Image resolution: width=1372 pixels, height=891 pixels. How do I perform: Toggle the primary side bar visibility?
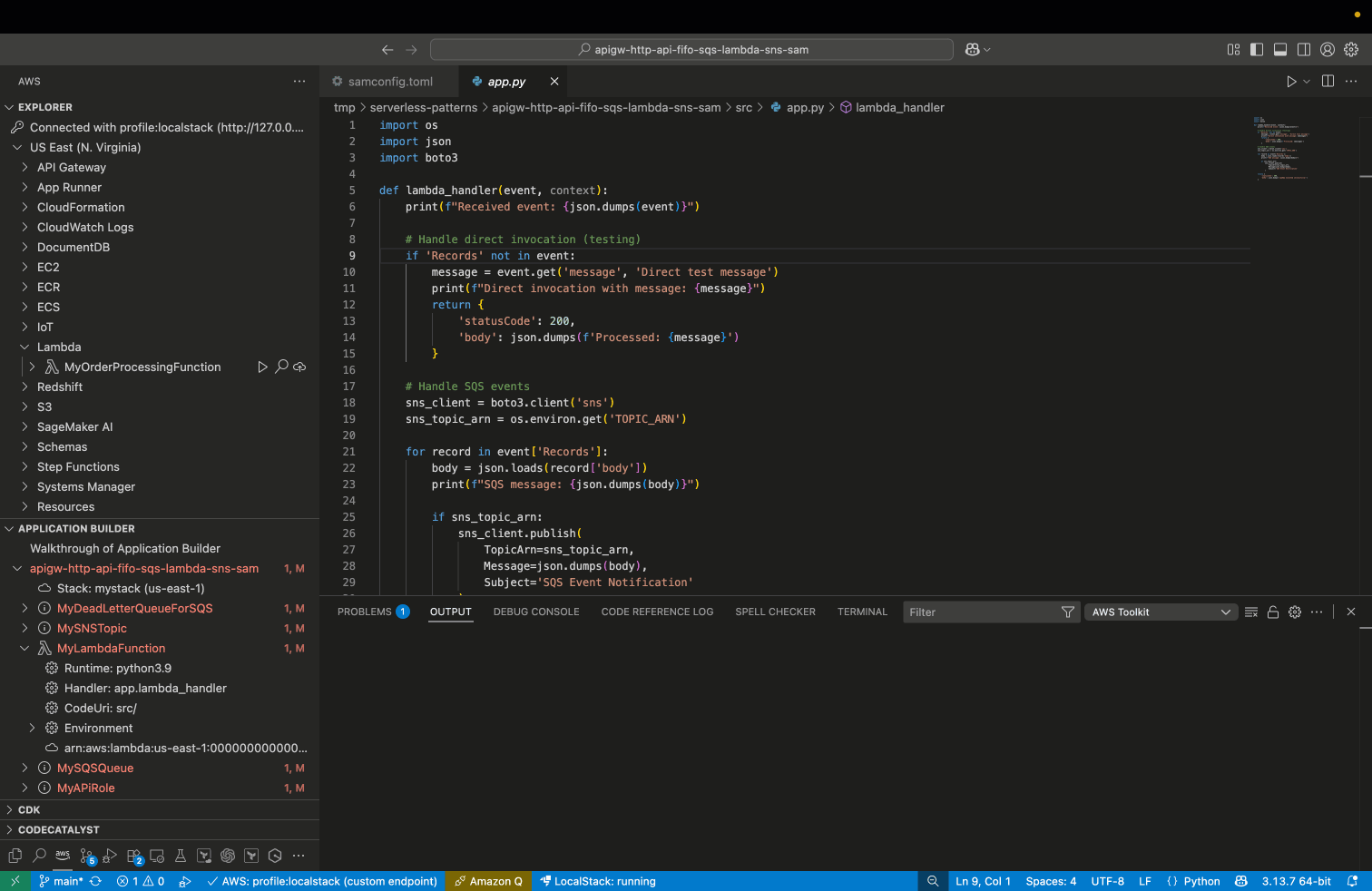1257,50
